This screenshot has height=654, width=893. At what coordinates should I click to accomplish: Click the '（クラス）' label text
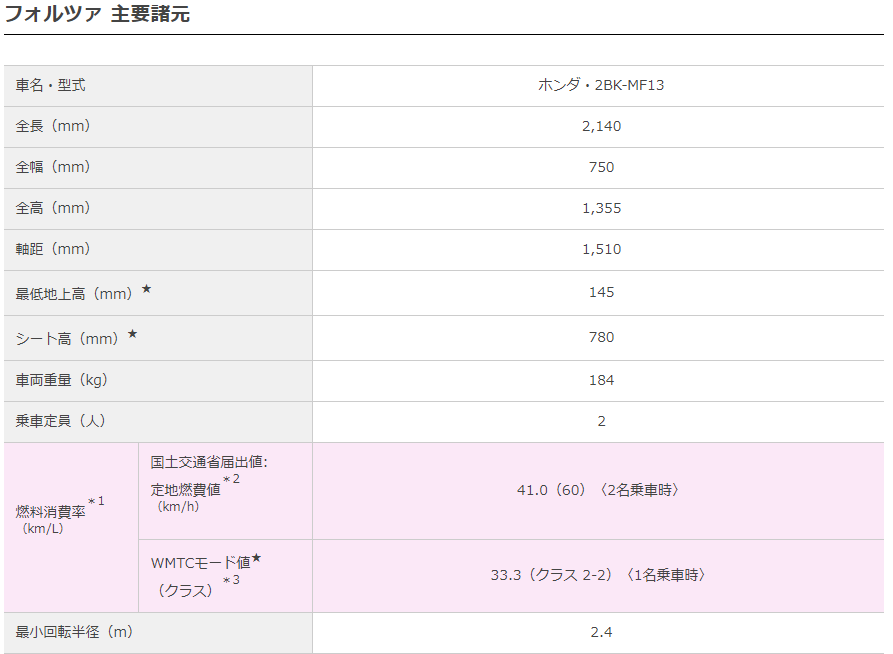(x=185, y=591)
